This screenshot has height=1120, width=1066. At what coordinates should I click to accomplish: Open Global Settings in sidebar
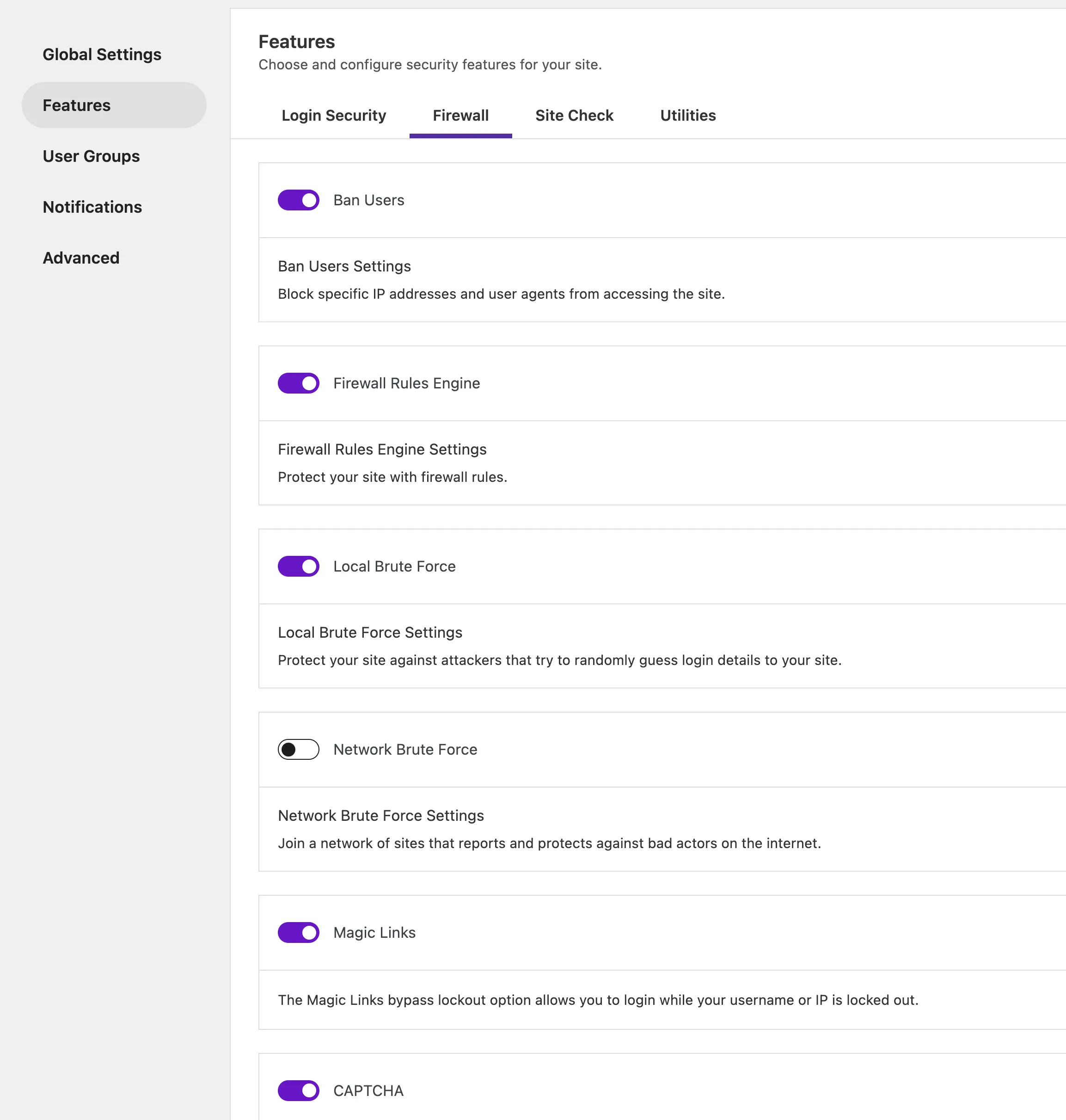point(102,55)
